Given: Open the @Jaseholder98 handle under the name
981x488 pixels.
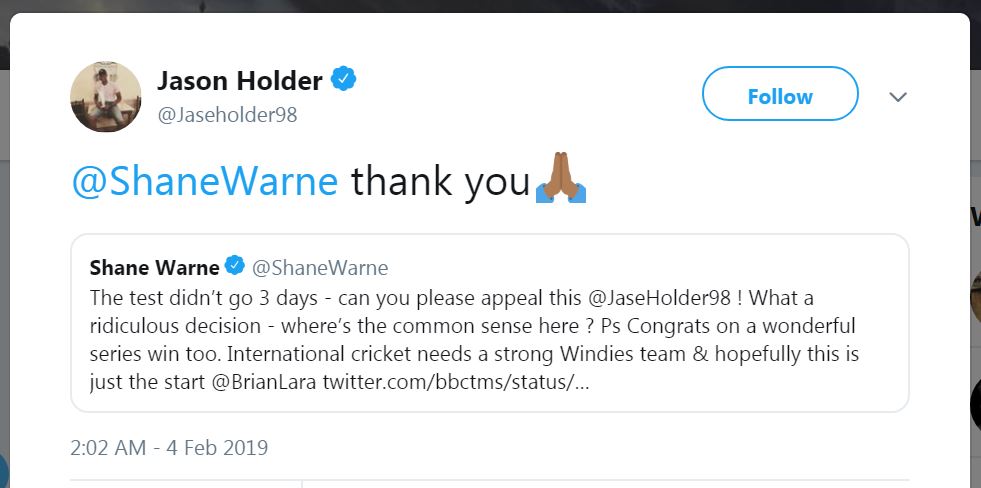Looking at the screenshot, I should point(227,115).
